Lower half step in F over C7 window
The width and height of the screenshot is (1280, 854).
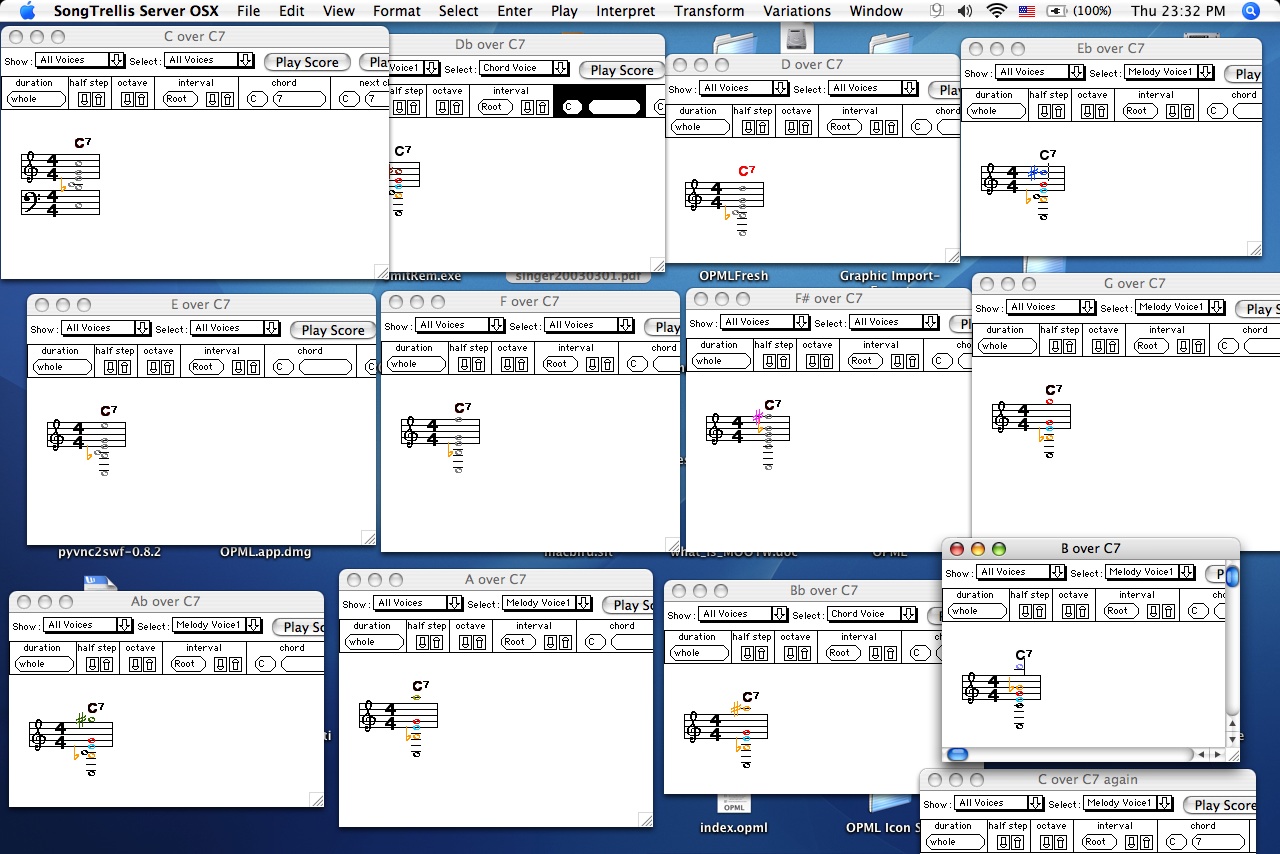464,364
